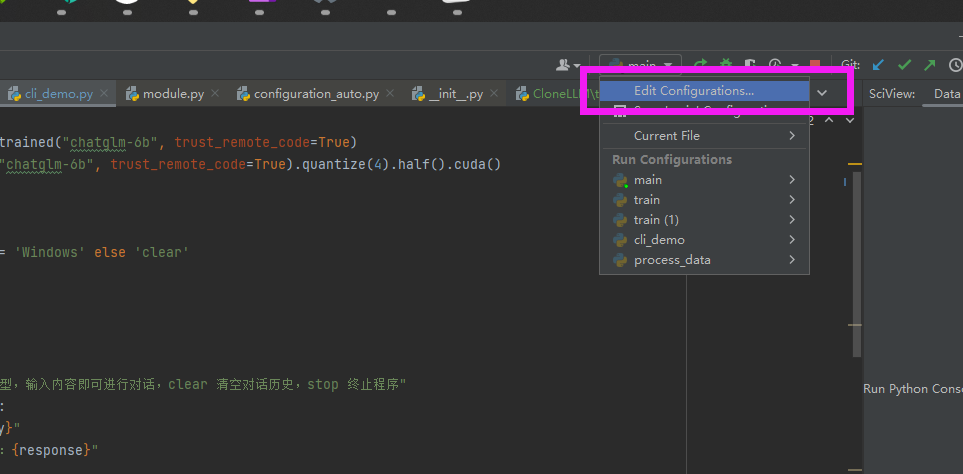
Task: Expand submenu arrow beside train
Action: (x=792, y=200)
